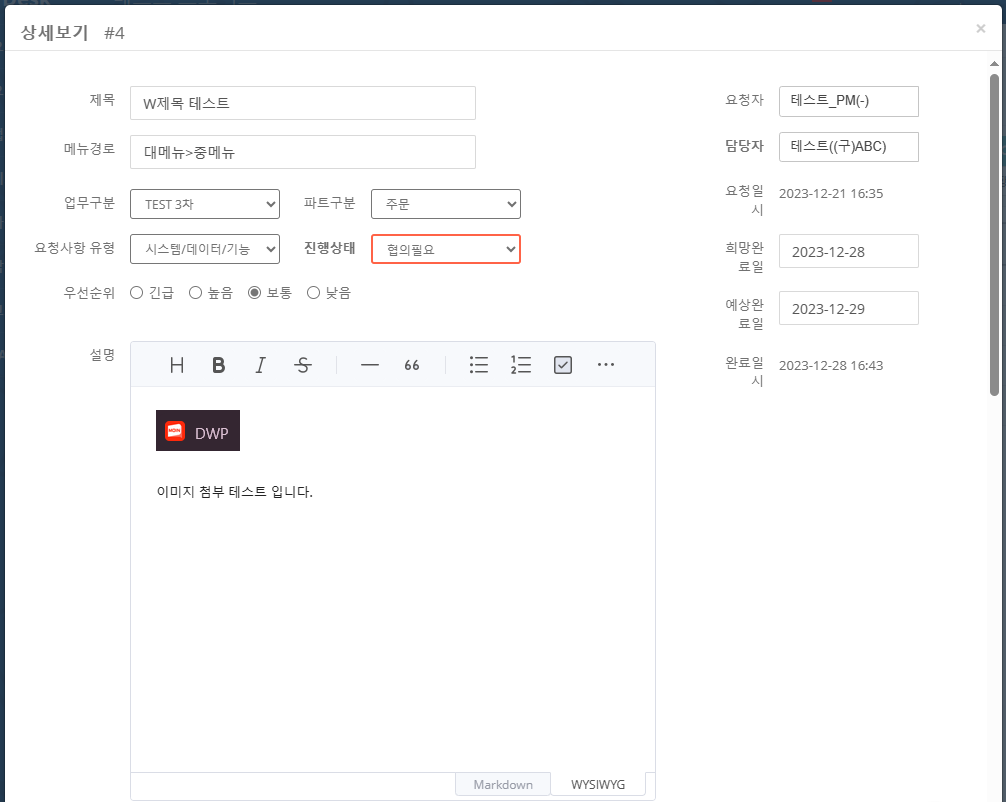This screenshot has height=802, width=1006.
Task: Apply italic formatting to the description text
Action: point(260,365)
